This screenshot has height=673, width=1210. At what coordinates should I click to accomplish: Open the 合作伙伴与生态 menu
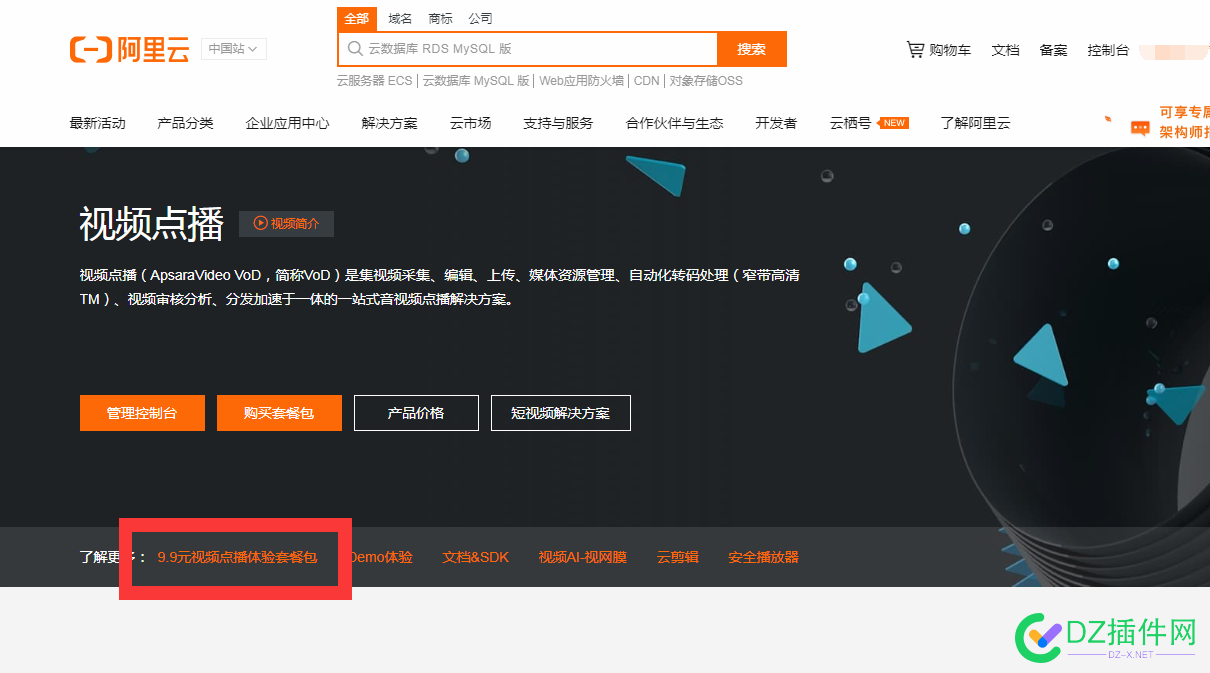(674, 123)
